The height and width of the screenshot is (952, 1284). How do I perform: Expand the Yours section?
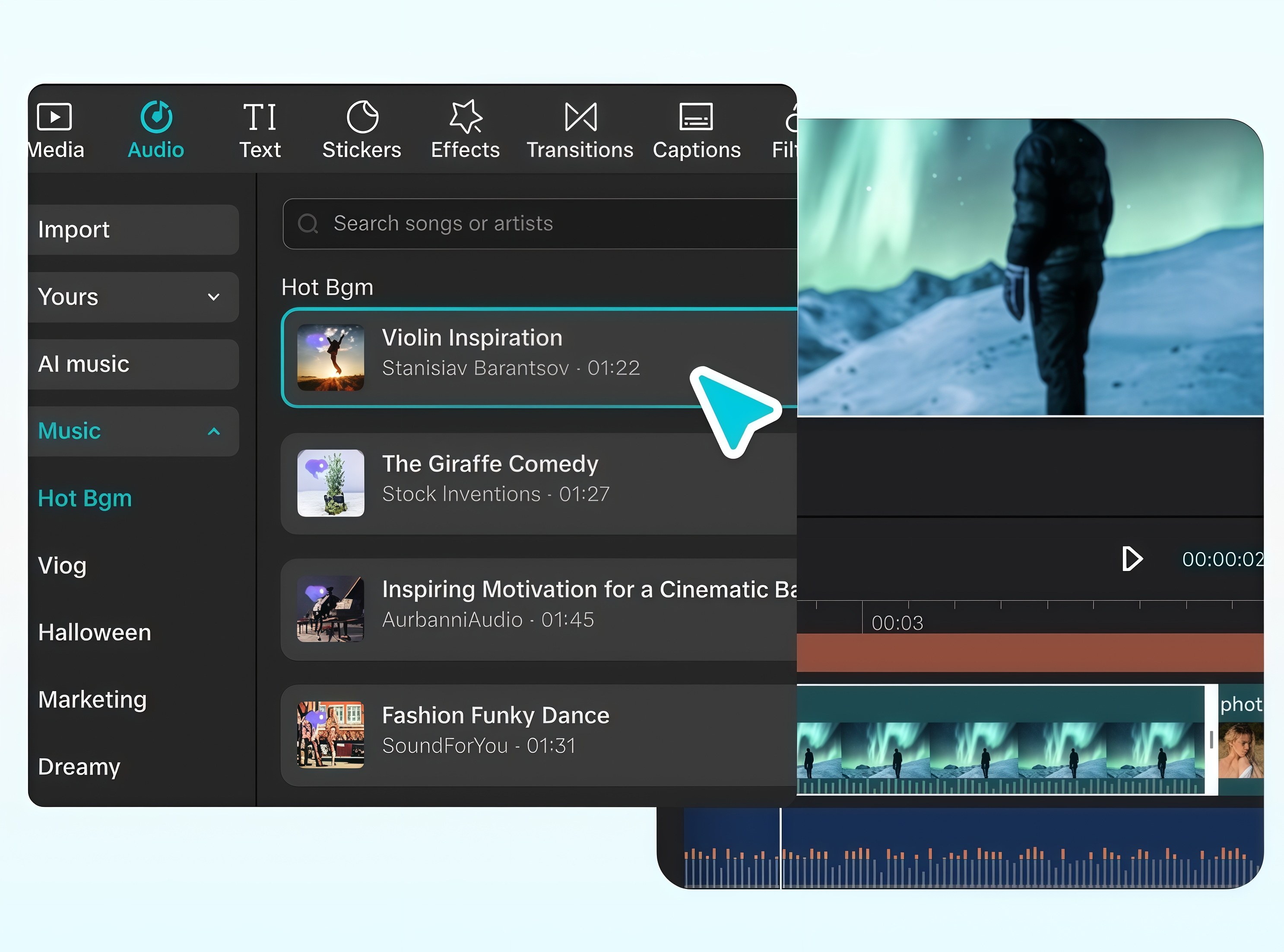(x=213, y=297)
